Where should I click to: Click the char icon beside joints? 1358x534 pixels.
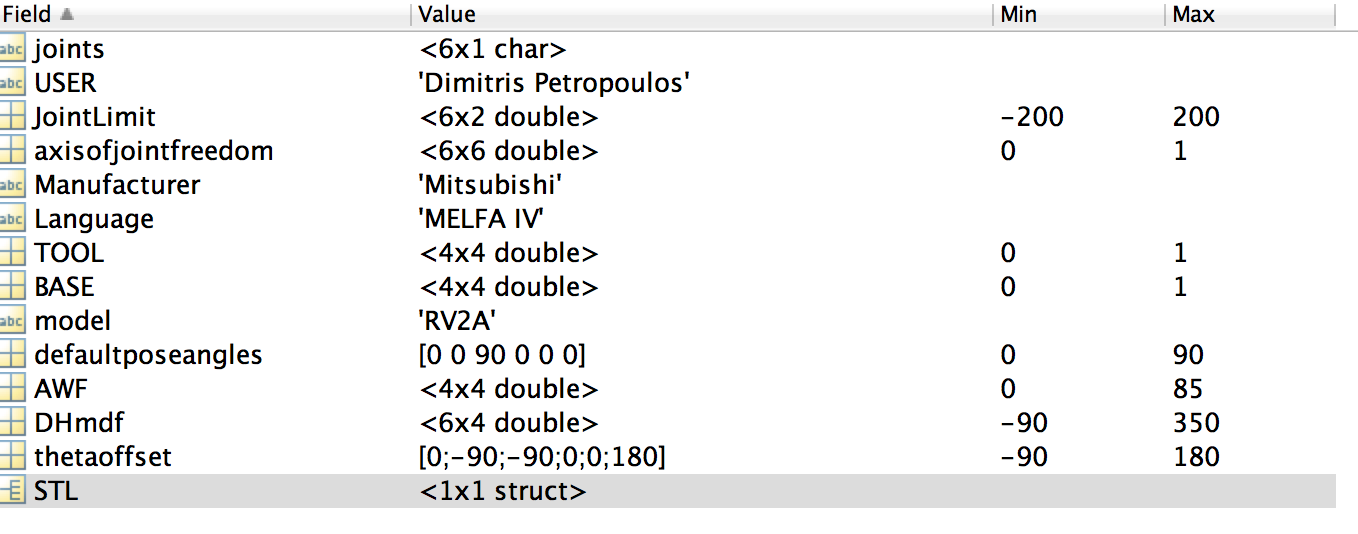(x=12, y=49)
